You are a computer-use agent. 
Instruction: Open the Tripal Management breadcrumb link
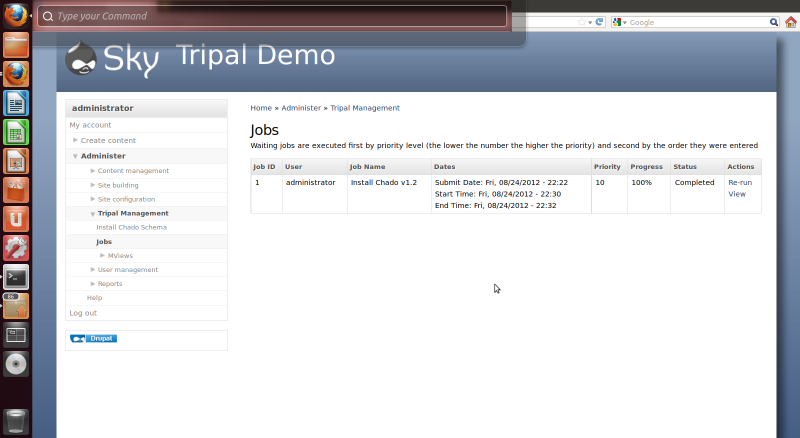coord(365,108)
